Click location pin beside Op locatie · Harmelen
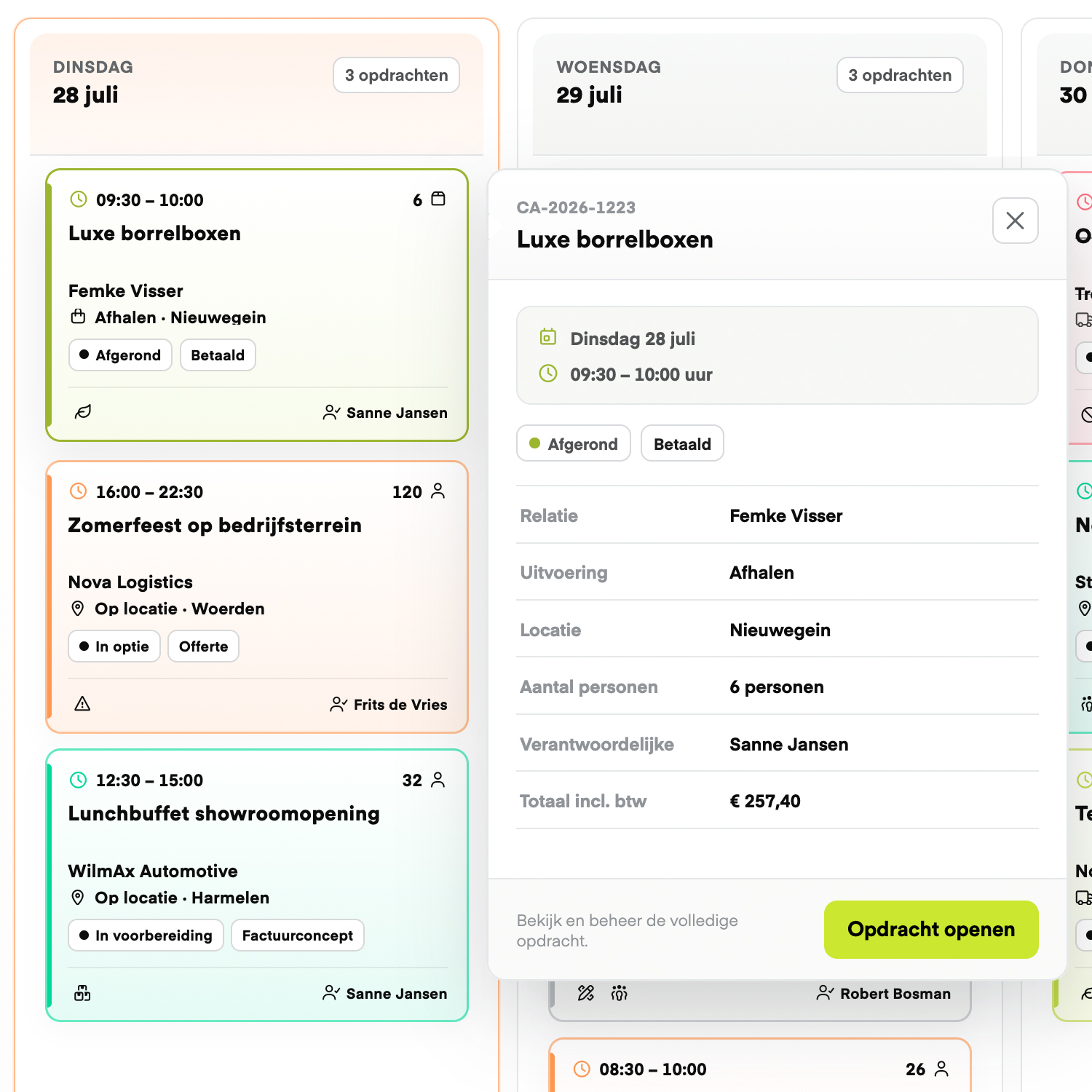The height and width of the screenshot is (1092, 1092). (x=78, y=898)
